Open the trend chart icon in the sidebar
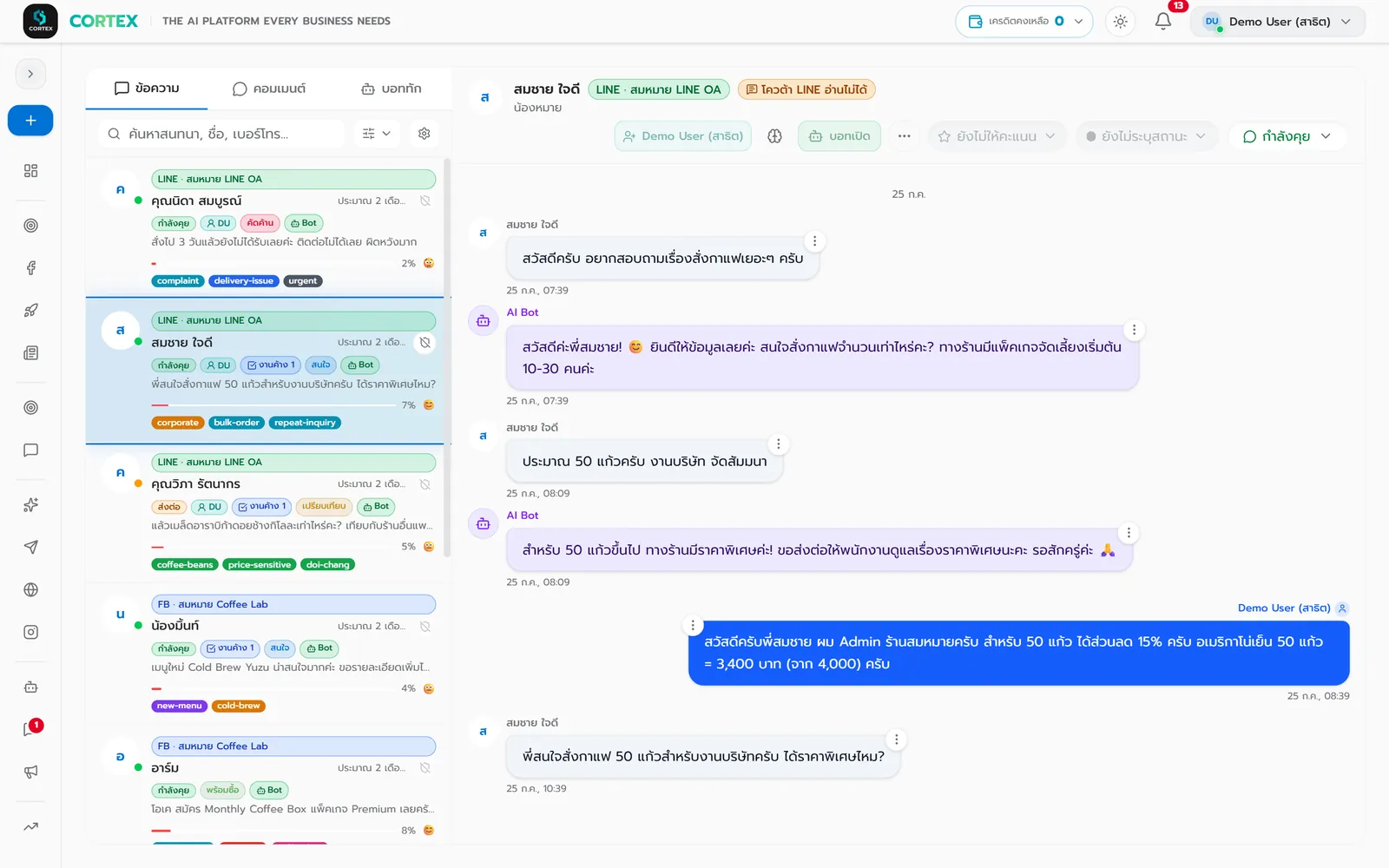This screenshot has height=868, width=1389. pyautogui.click(x=30, y=826)
